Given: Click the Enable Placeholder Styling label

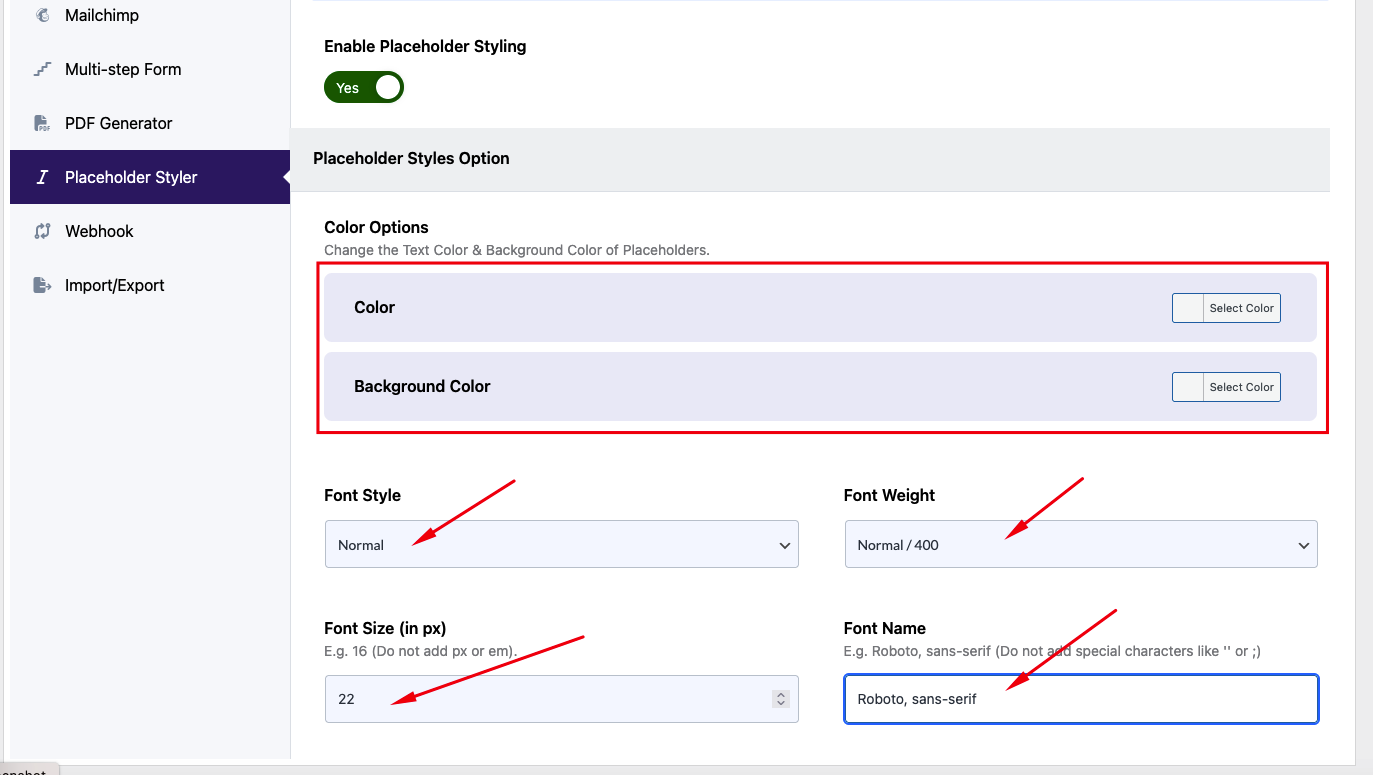Looking at the screenshot, I should tap(425, 46).
